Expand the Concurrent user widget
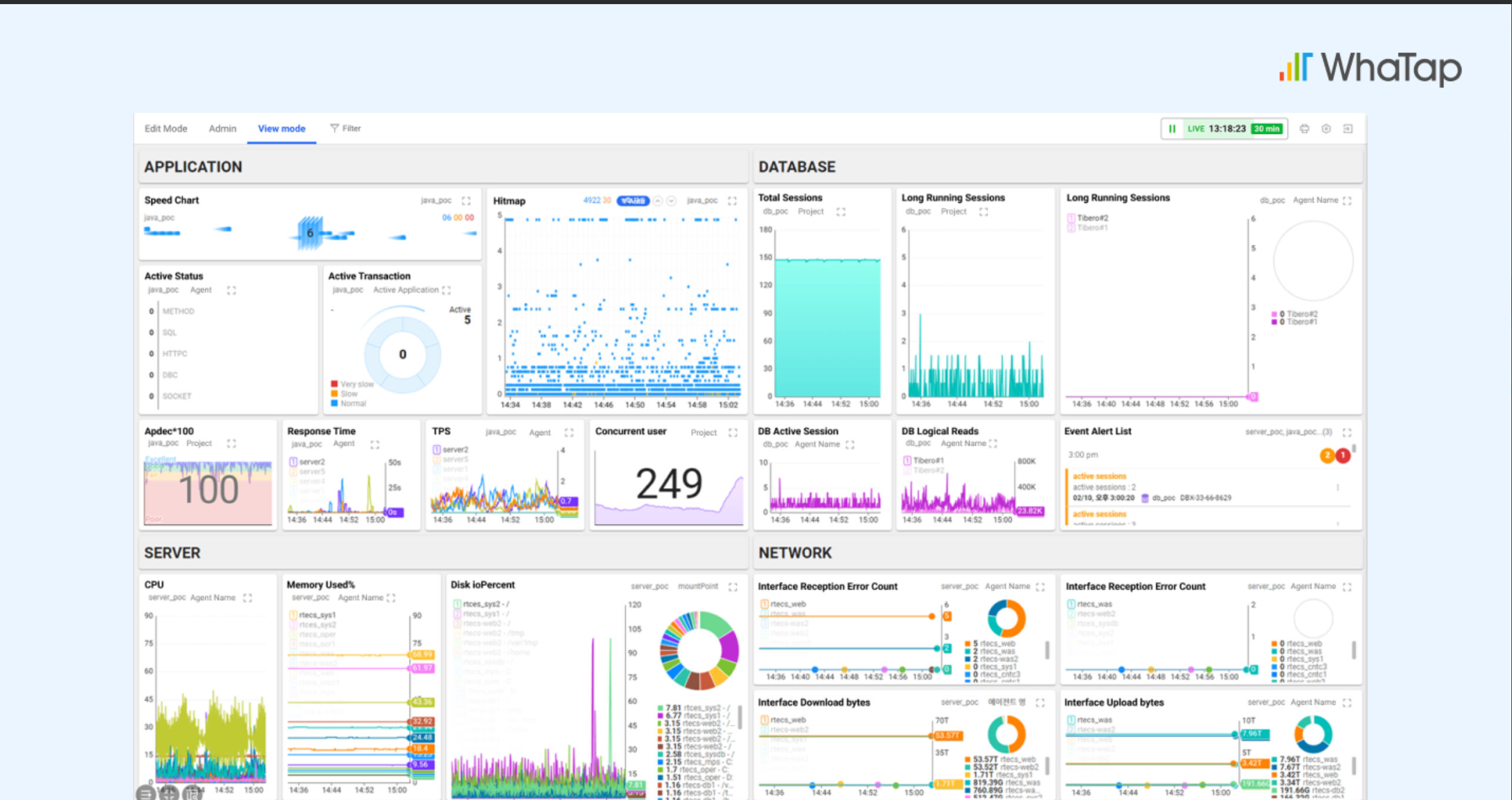 coord(733,433)
